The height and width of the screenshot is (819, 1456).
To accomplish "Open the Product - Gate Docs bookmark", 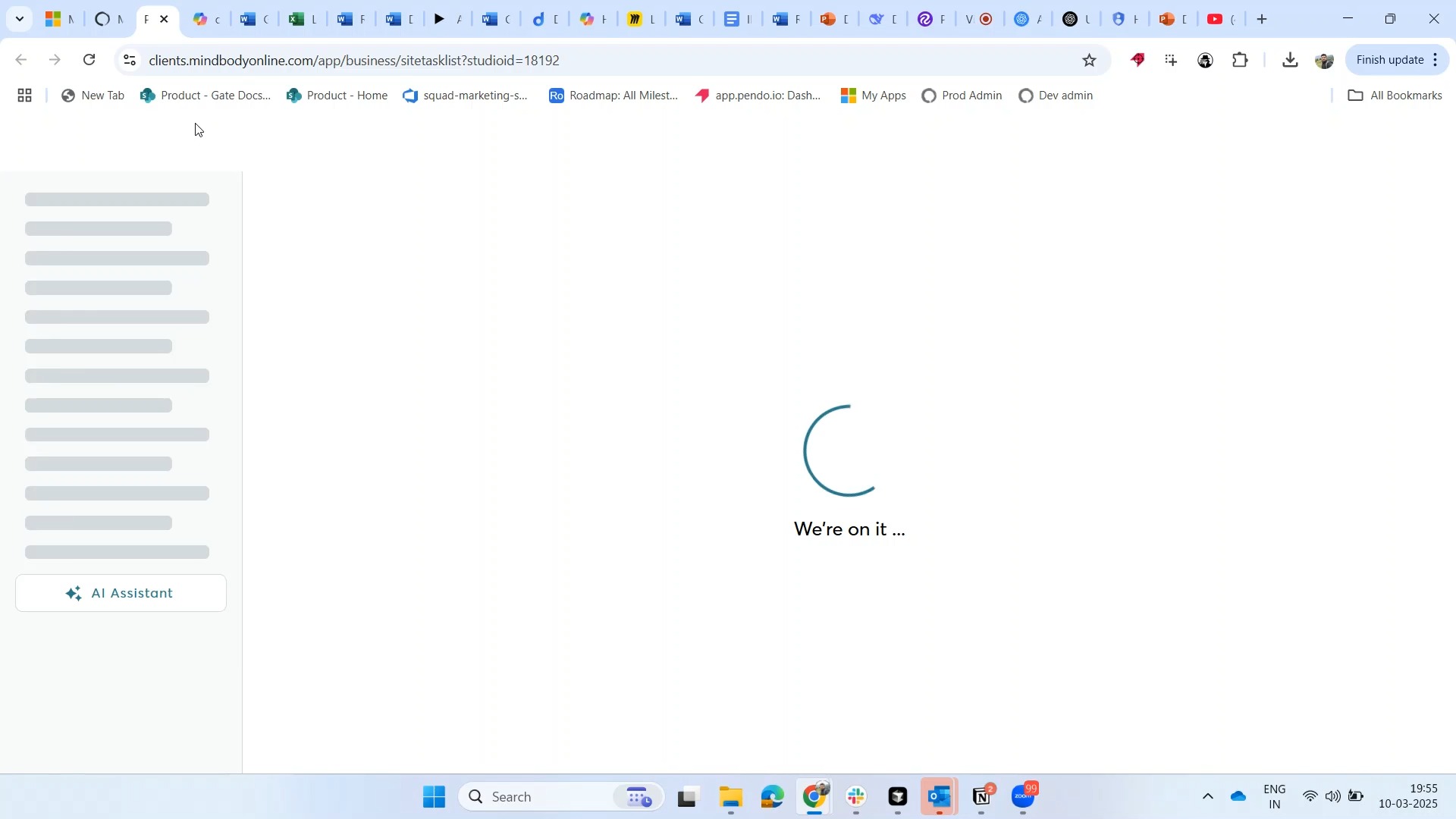I will click(x=206, y=96).
